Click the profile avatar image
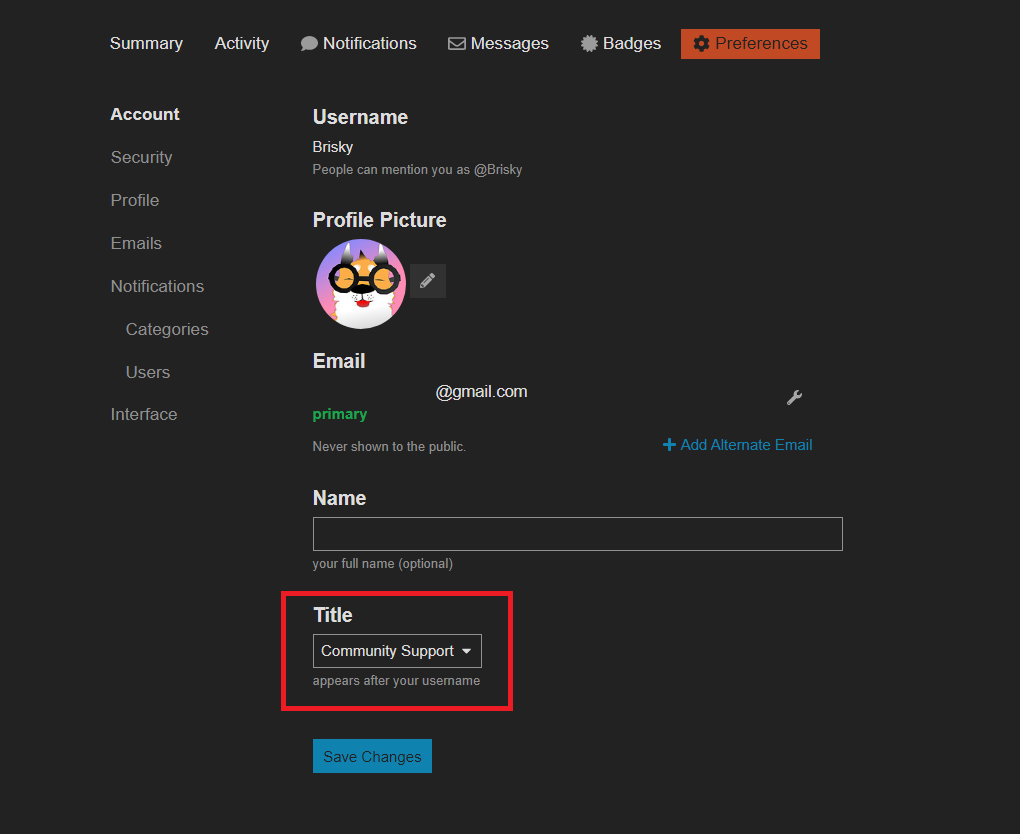The image size is (1020, 834). tap(360, 284)
